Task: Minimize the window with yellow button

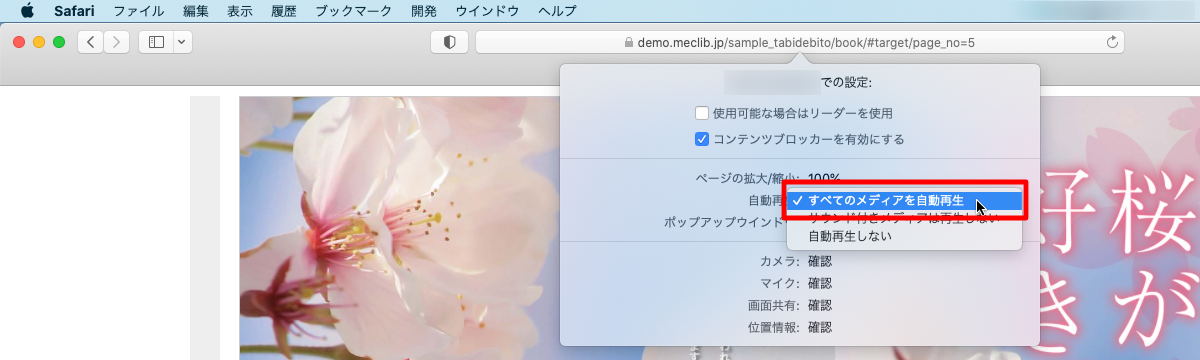Action: pos(39,42)
